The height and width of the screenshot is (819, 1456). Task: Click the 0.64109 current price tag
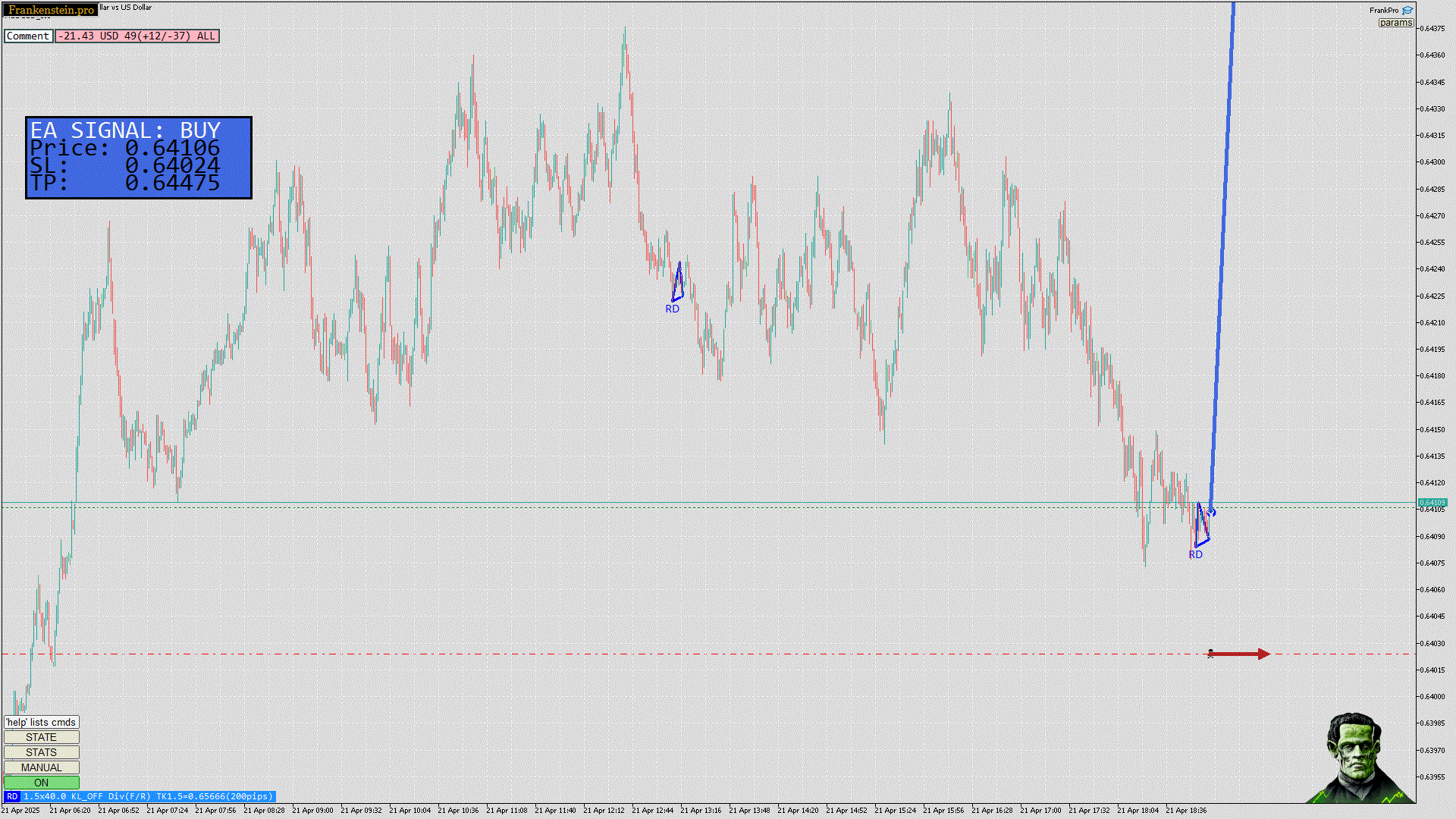point(1432,502)
